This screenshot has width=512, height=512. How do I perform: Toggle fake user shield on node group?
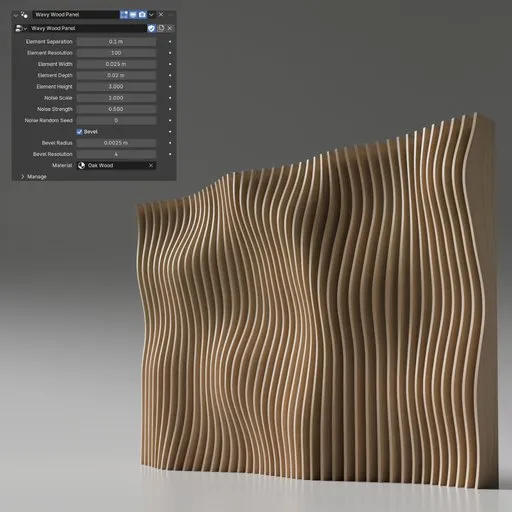coord(152,28)
